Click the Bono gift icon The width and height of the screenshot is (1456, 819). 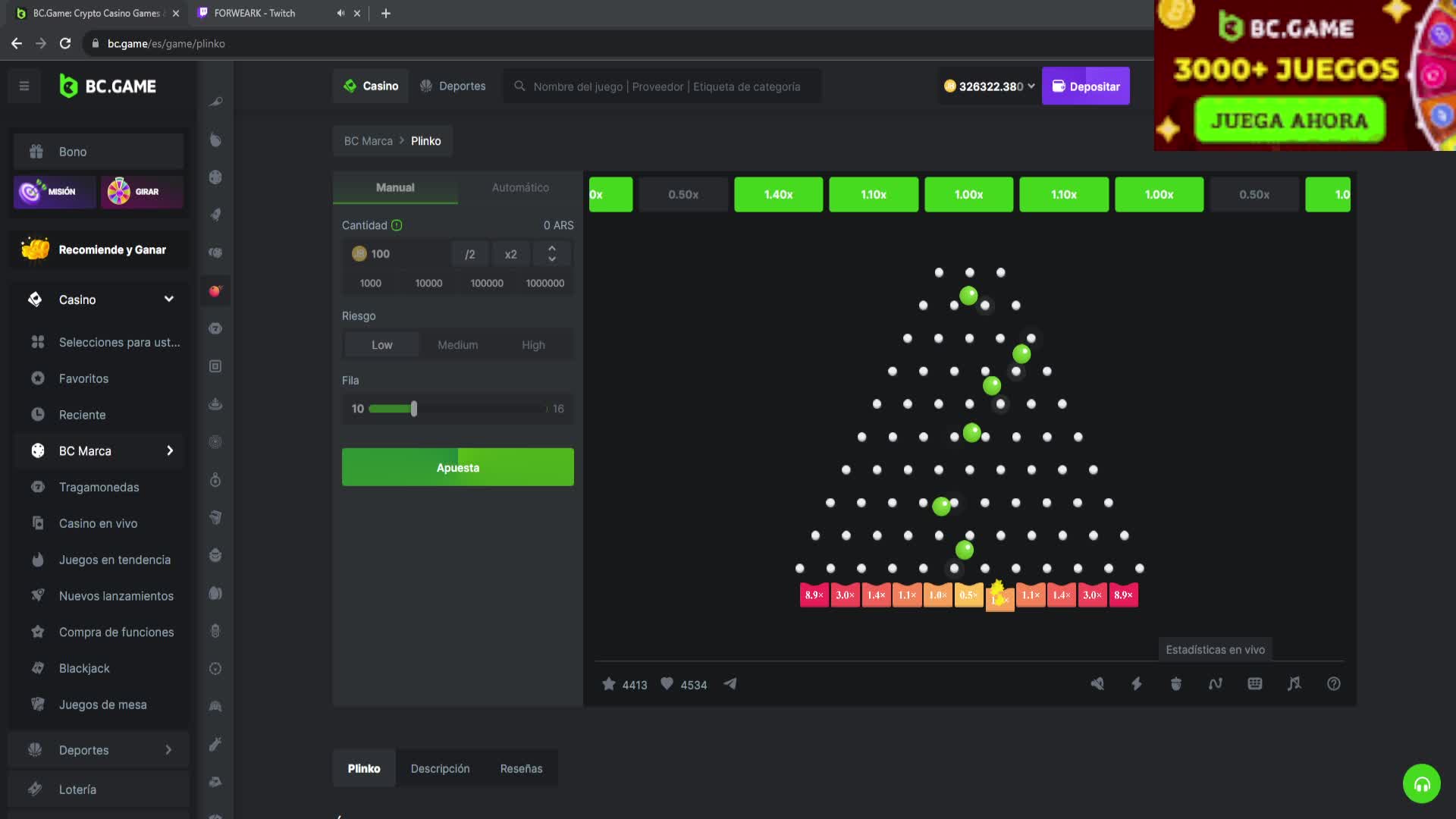click(36, 152)
